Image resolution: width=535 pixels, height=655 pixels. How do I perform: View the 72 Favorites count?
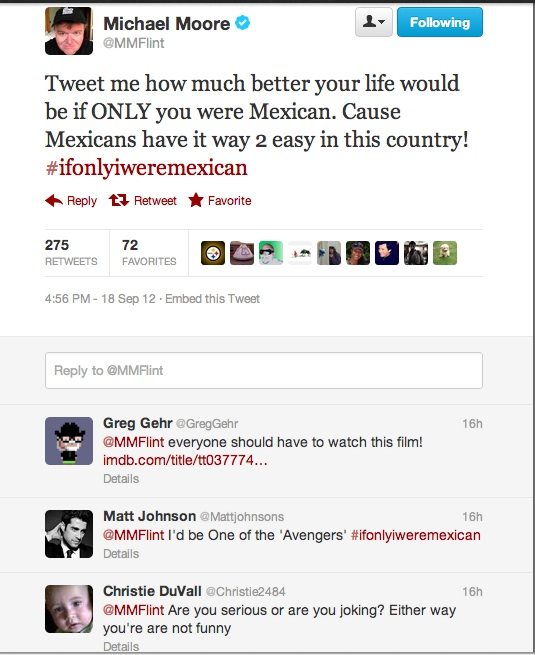tap(149, 252)
